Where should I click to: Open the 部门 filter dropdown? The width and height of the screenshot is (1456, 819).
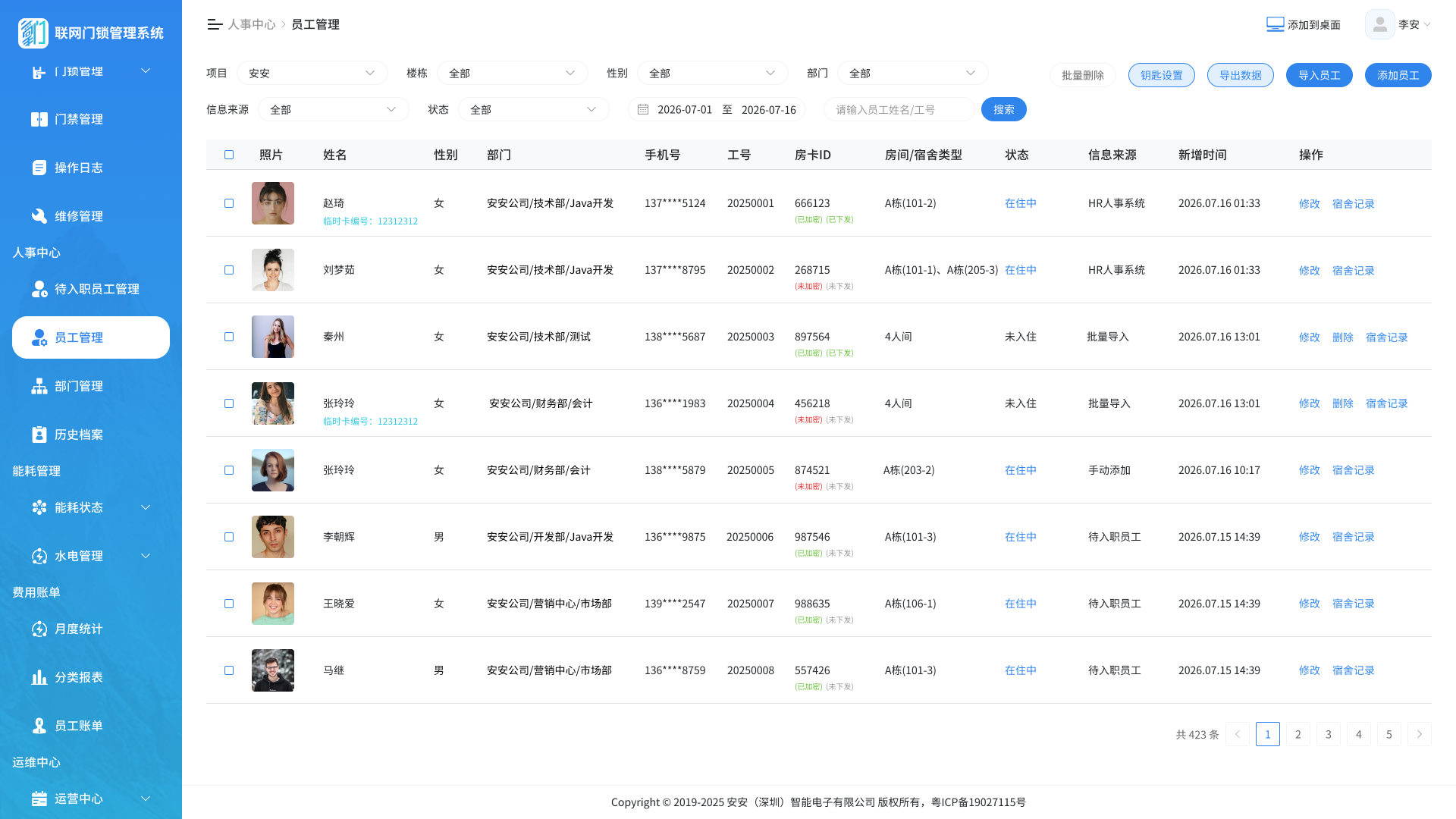click(x=913, y=73)
